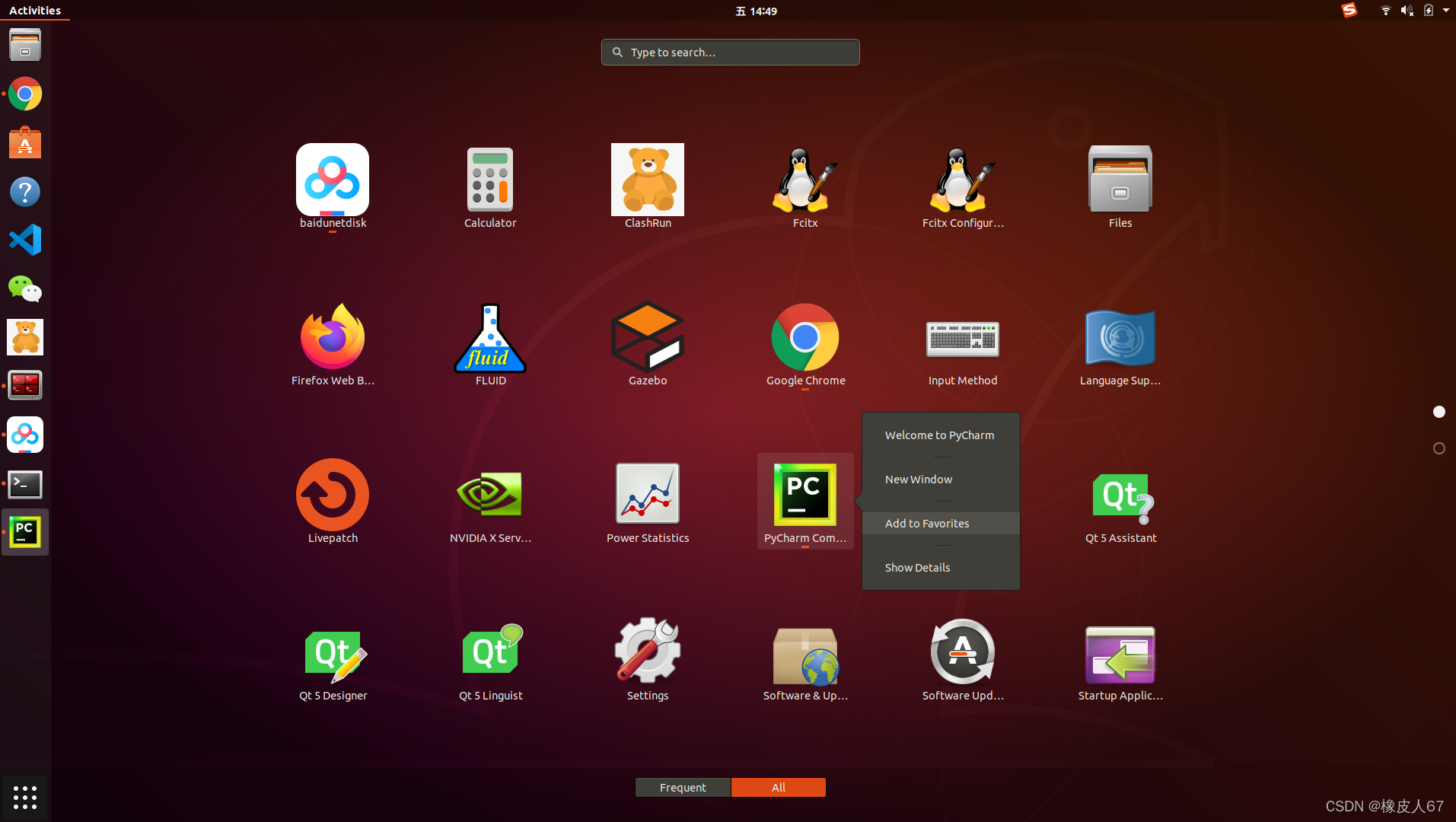1456x822 pixels.
Task: Choose Welcome to PyCharm menu entry
Action: pos(941,435)
